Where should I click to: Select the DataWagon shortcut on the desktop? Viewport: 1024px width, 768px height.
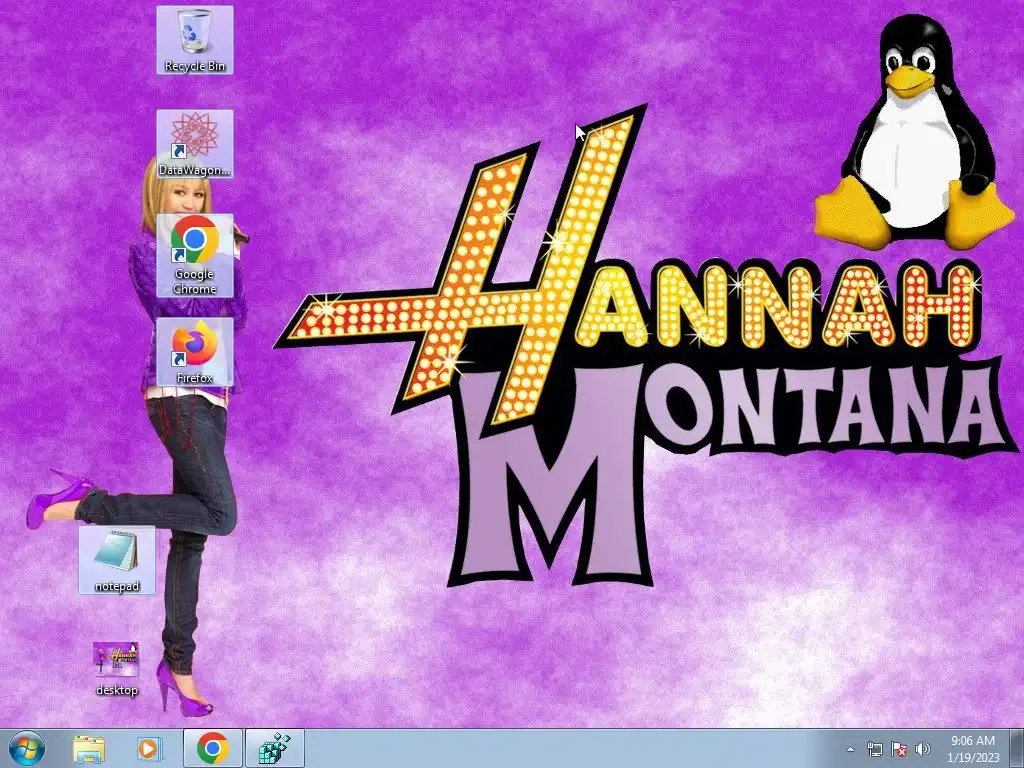tap(195, 144)
